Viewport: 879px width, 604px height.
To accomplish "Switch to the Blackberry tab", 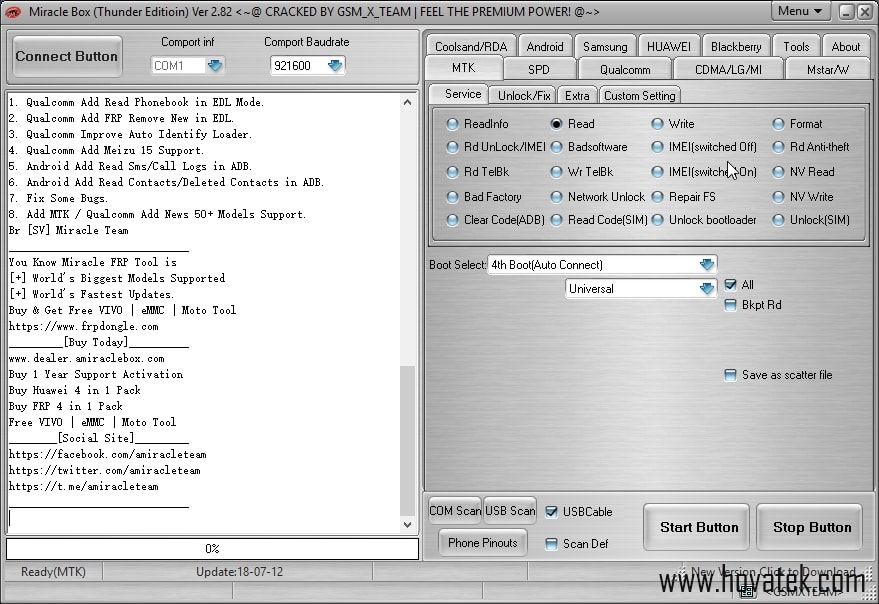I will [x=736, y=47].
